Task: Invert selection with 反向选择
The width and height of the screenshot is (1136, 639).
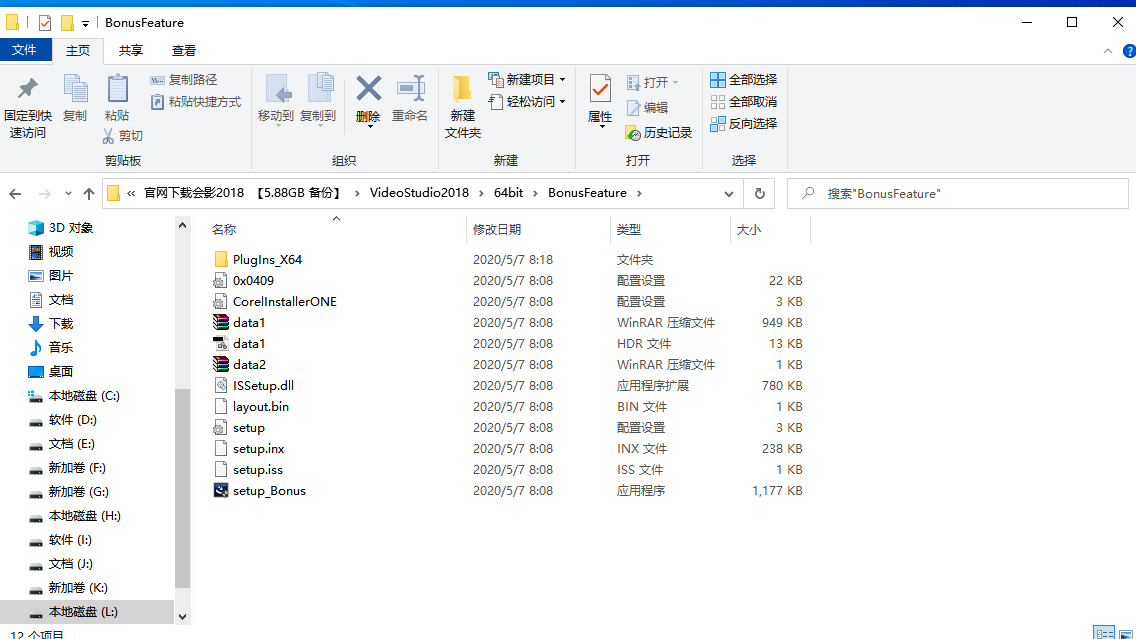Action: (x=744, y=123)
